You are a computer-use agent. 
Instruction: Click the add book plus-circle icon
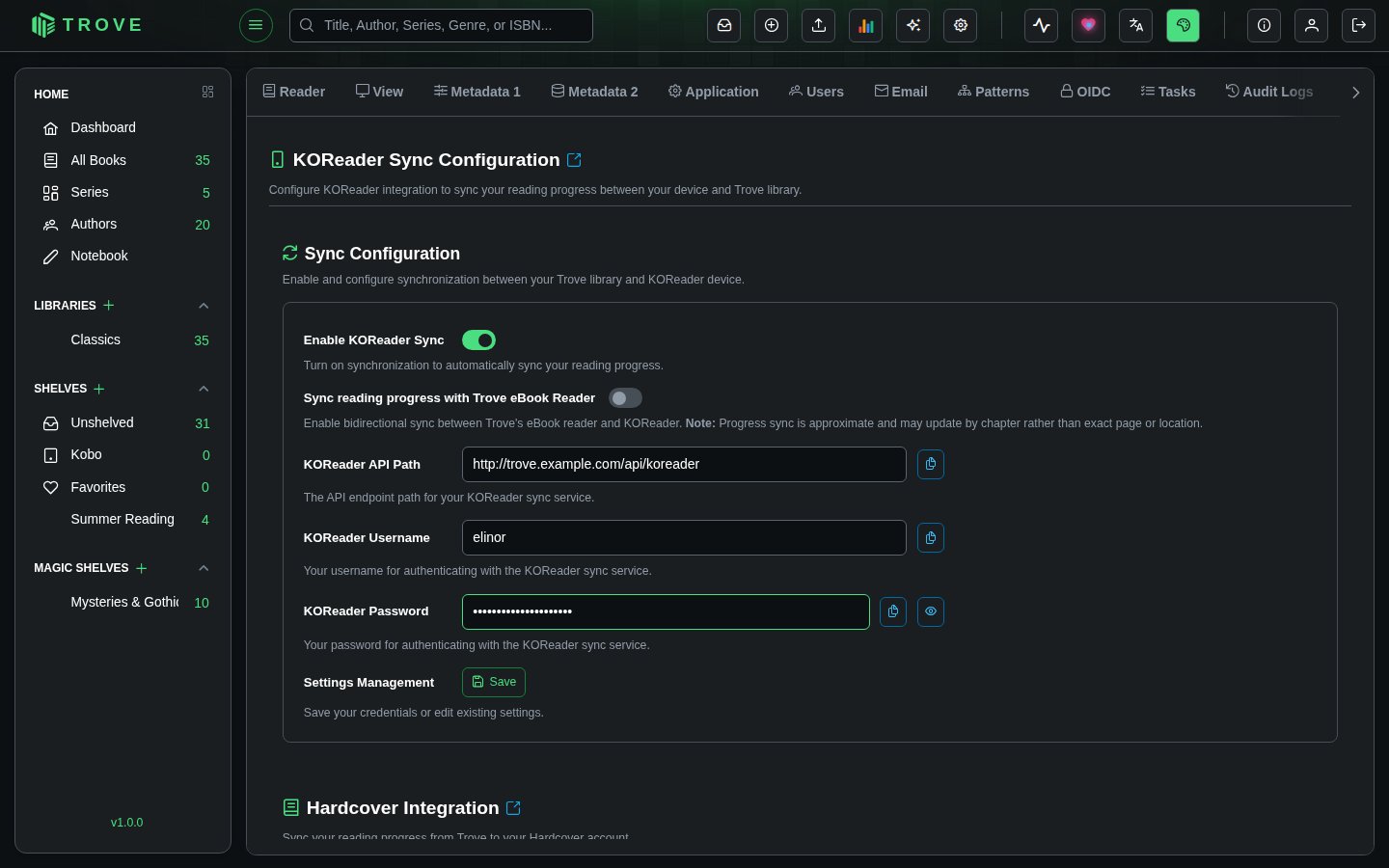click(772, 26)
